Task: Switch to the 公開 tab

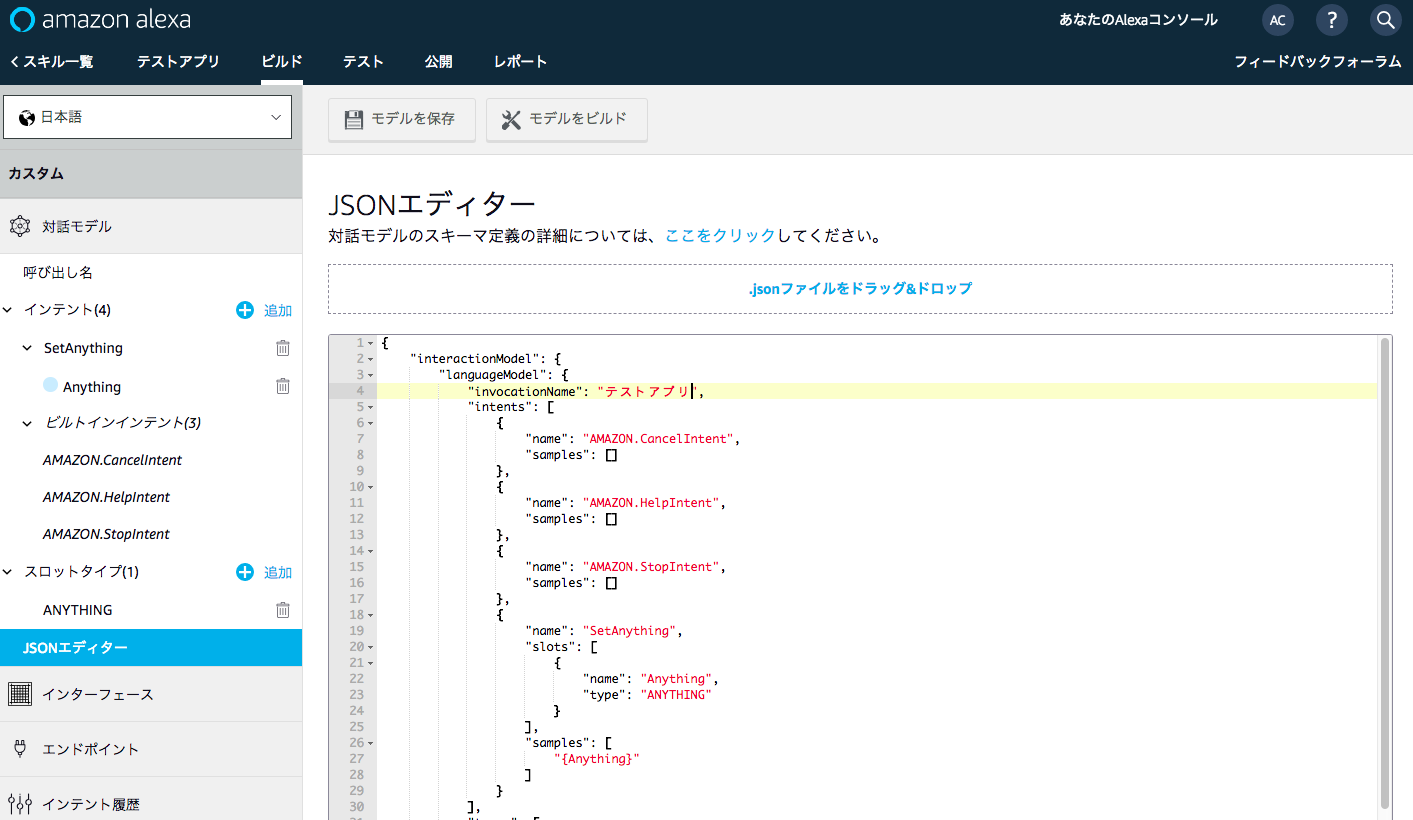Action: tap(438, 62)
